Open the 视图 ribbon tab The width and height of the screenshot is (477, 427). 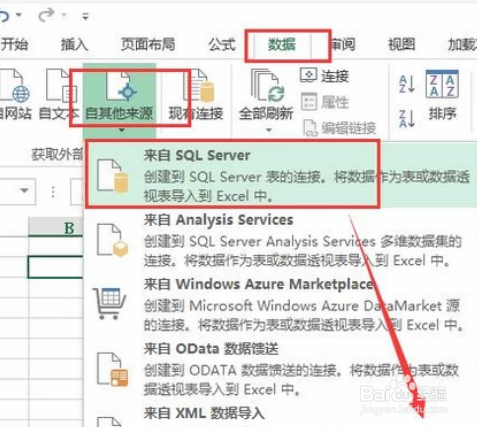(x=402, y=45)
